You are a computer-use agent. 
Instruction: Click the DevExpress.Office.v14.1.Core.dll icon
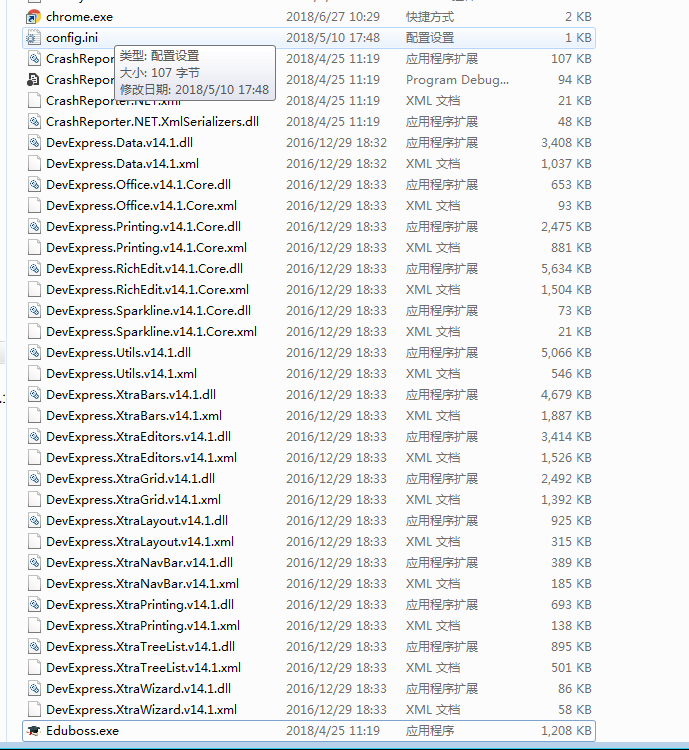click(x=33, y=185)
